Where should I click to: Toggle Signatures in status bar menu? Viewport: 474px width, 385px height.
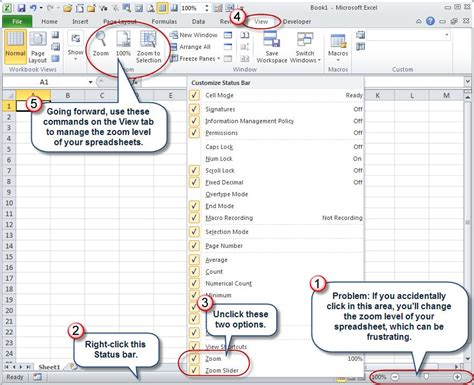click(x=276, y=109)
